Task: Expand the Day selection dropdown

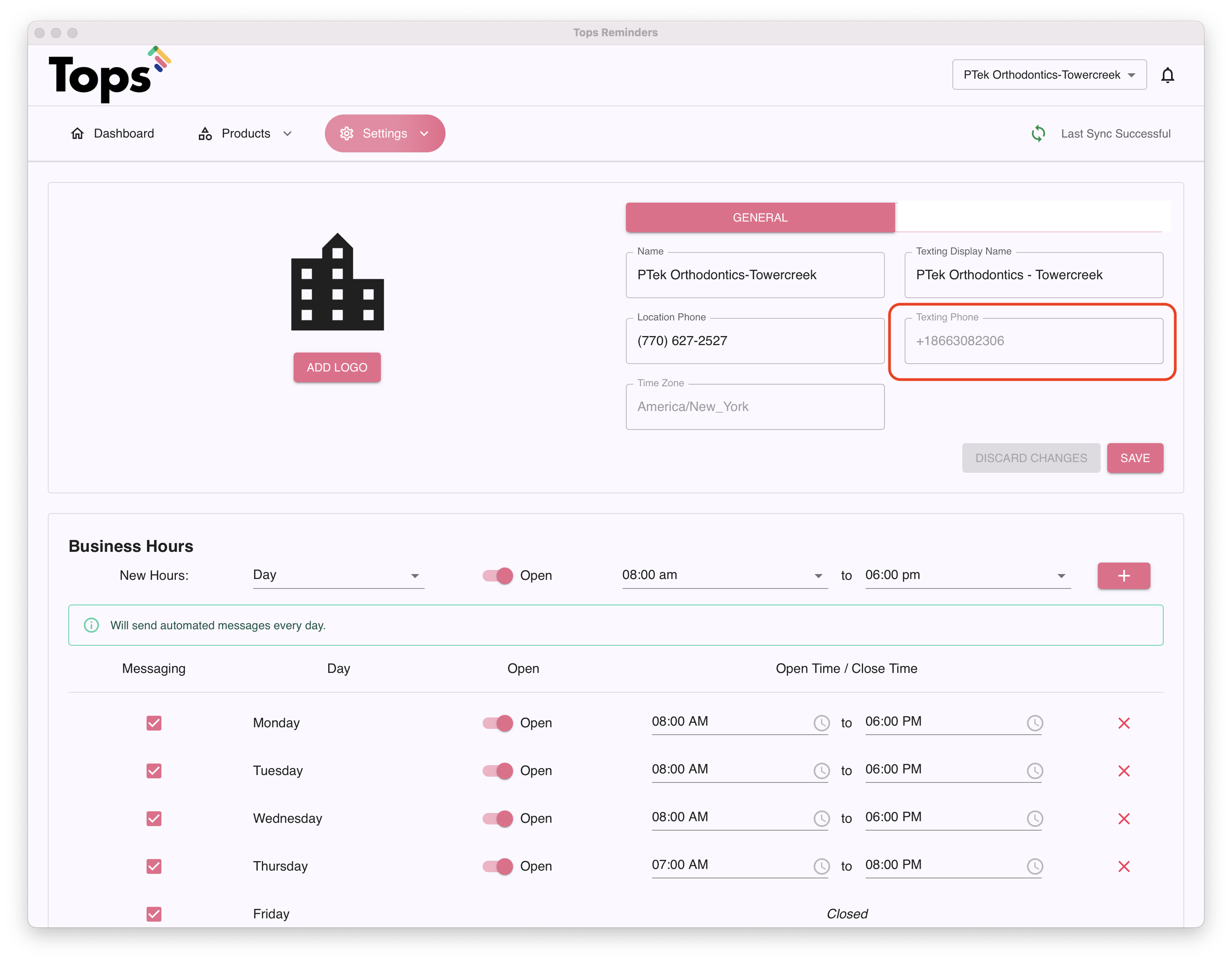Action: (x=338, y=575)
